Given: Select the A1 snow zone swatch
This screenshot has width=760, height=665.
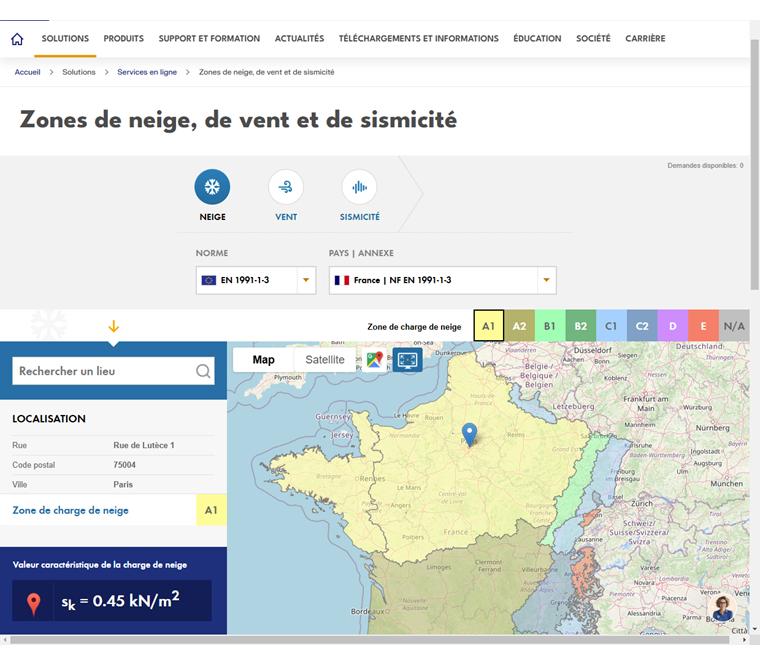Looking at the screenshot, I should point(489,326).
